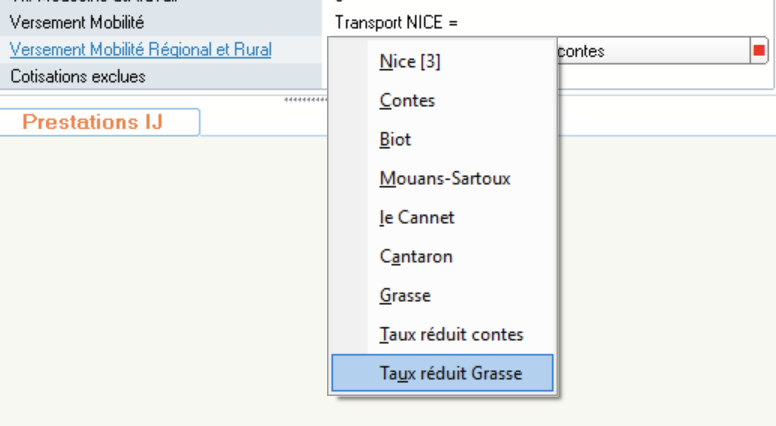Image resolution: width=776 pixels, height=426 pixels.
Task: Click the red square icon beside the contes dropdown
Action: click(759, 51)
